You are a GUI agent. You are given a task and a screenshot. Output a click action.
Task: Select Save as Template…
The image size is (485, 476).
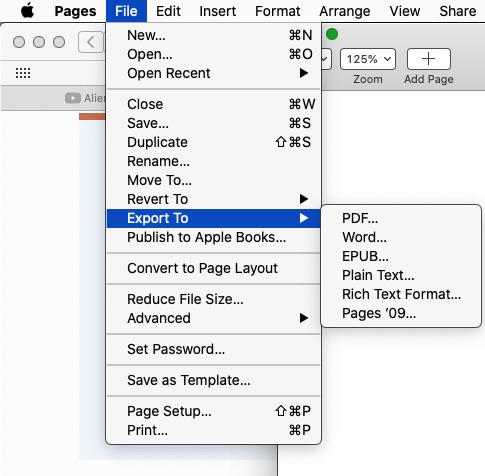(213, 380)
